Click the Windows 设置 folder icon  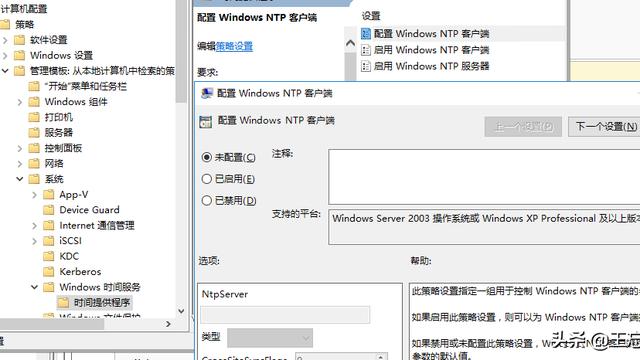point(19,56)
